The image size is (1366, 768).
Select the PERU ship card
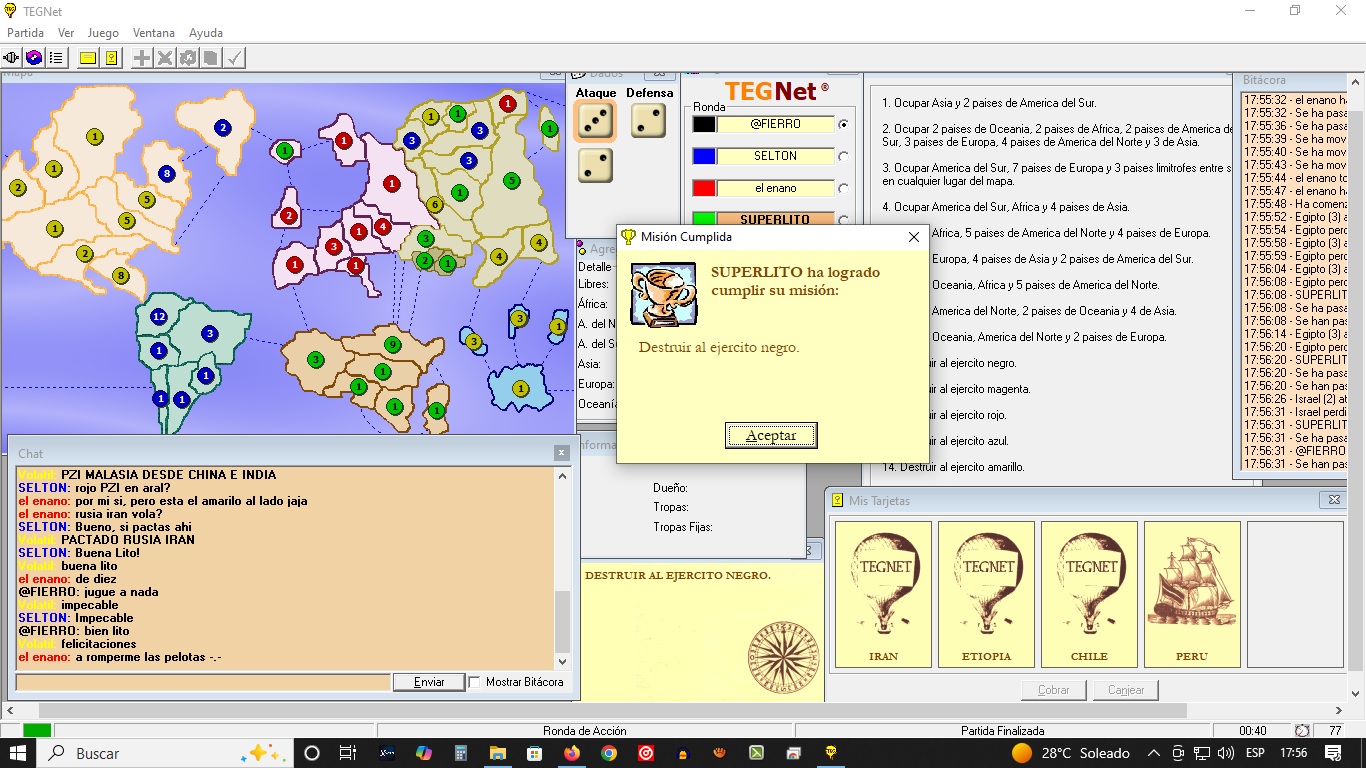1192,594
